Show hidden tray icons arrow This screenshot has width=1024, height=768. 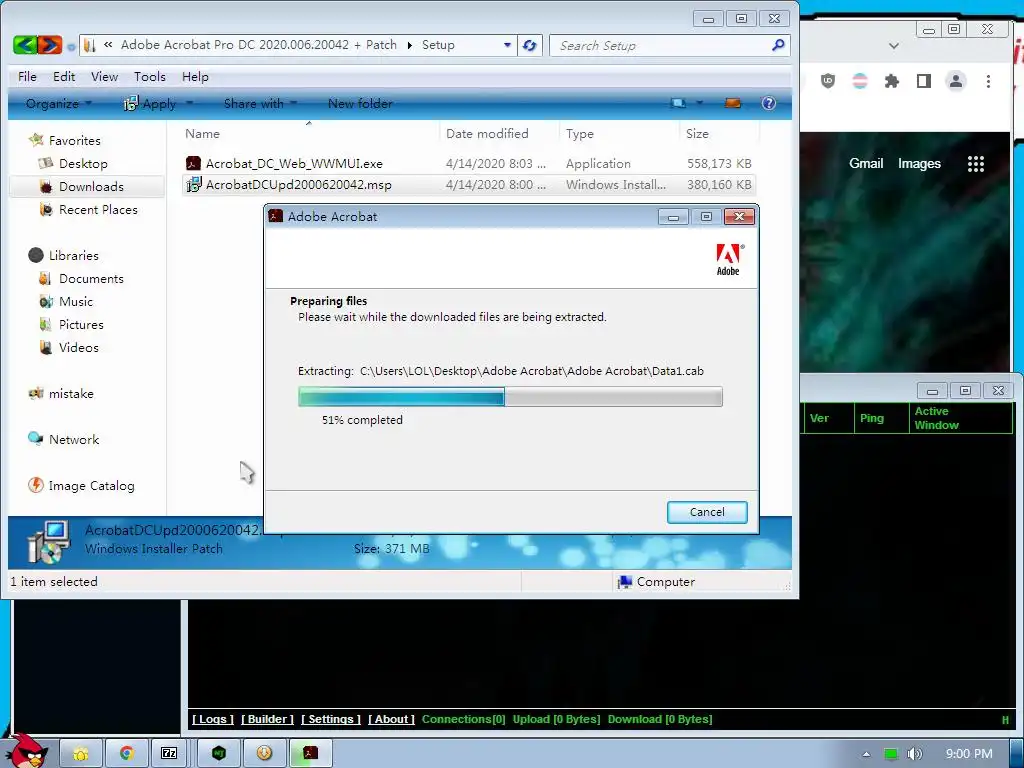[867, 754]
